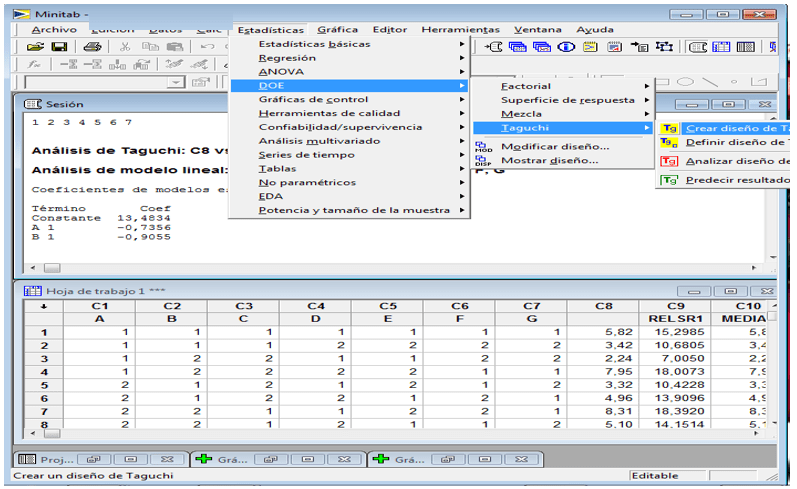
Task: Click the fx function assign icon
Action: click(34, 64)
